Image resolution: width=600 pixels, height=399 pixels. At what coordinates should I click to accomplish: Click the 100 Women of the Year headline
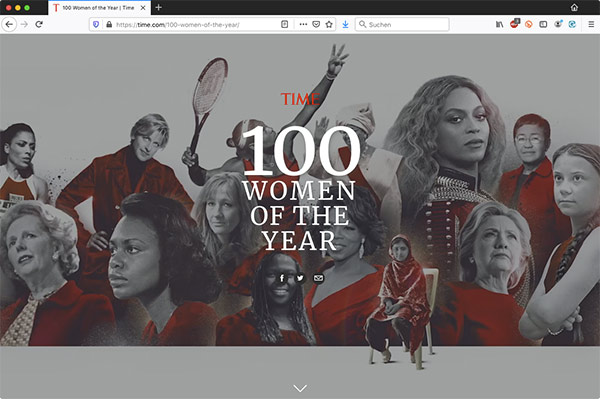tap(300, 187)
